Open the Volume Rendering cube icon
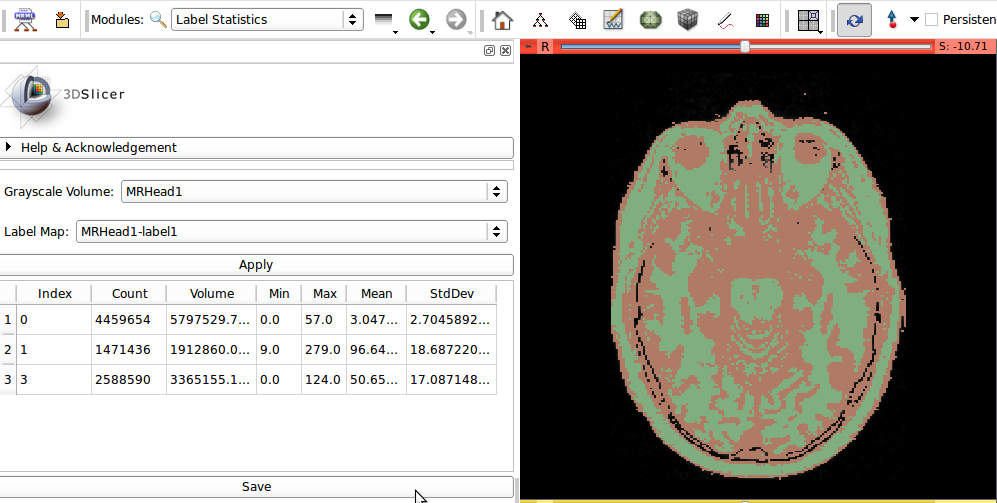This screenshot has width=997, height=503. click(x=686, y=19)
